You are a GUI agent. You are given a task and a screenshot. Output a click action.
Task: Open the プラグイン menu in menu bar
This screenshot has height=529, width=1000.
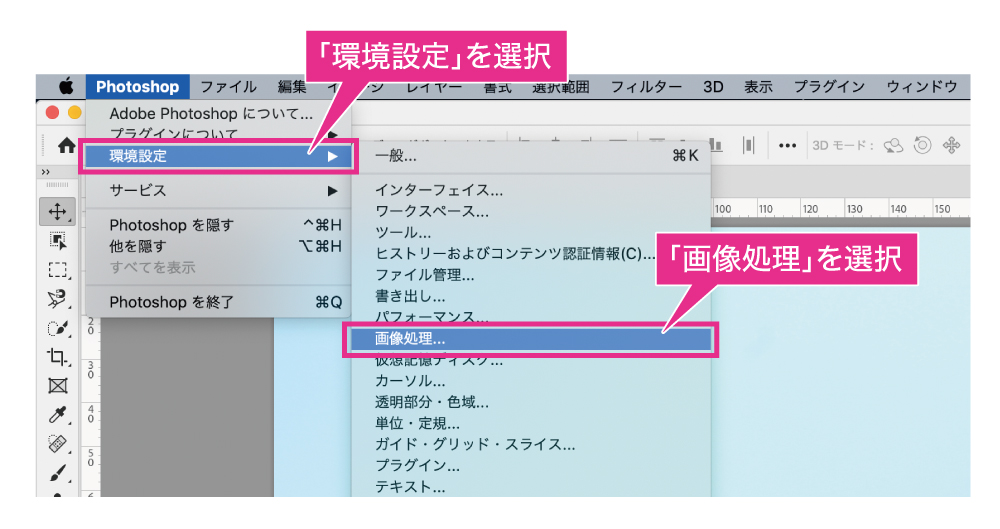point(829,87)
